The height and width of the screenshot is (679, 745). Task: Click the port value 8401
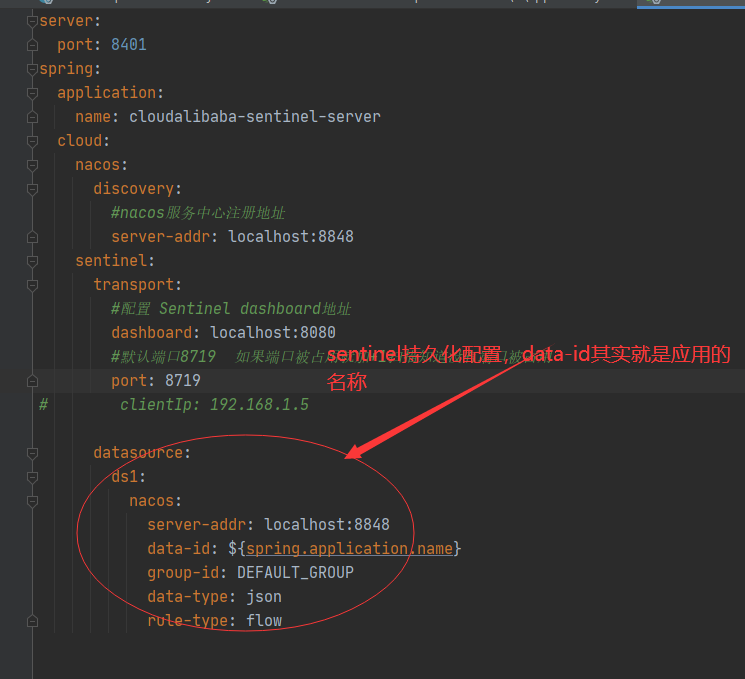[129, 45]
